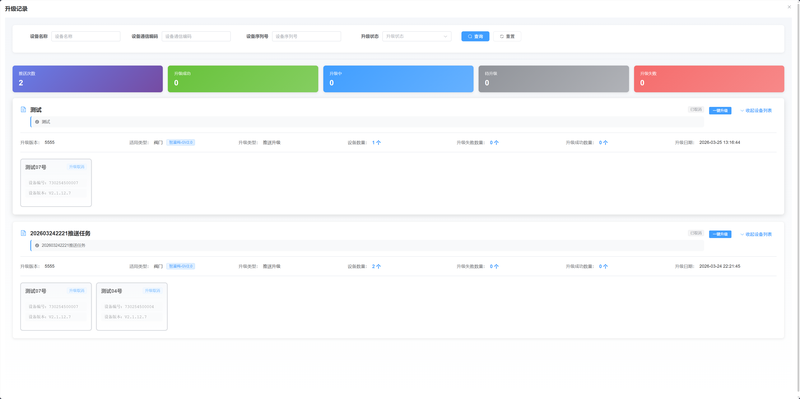The height and width of the screenshot is (399, 800).
Task: Select the purple 推送次数 stat card
Action: (88, 79)
